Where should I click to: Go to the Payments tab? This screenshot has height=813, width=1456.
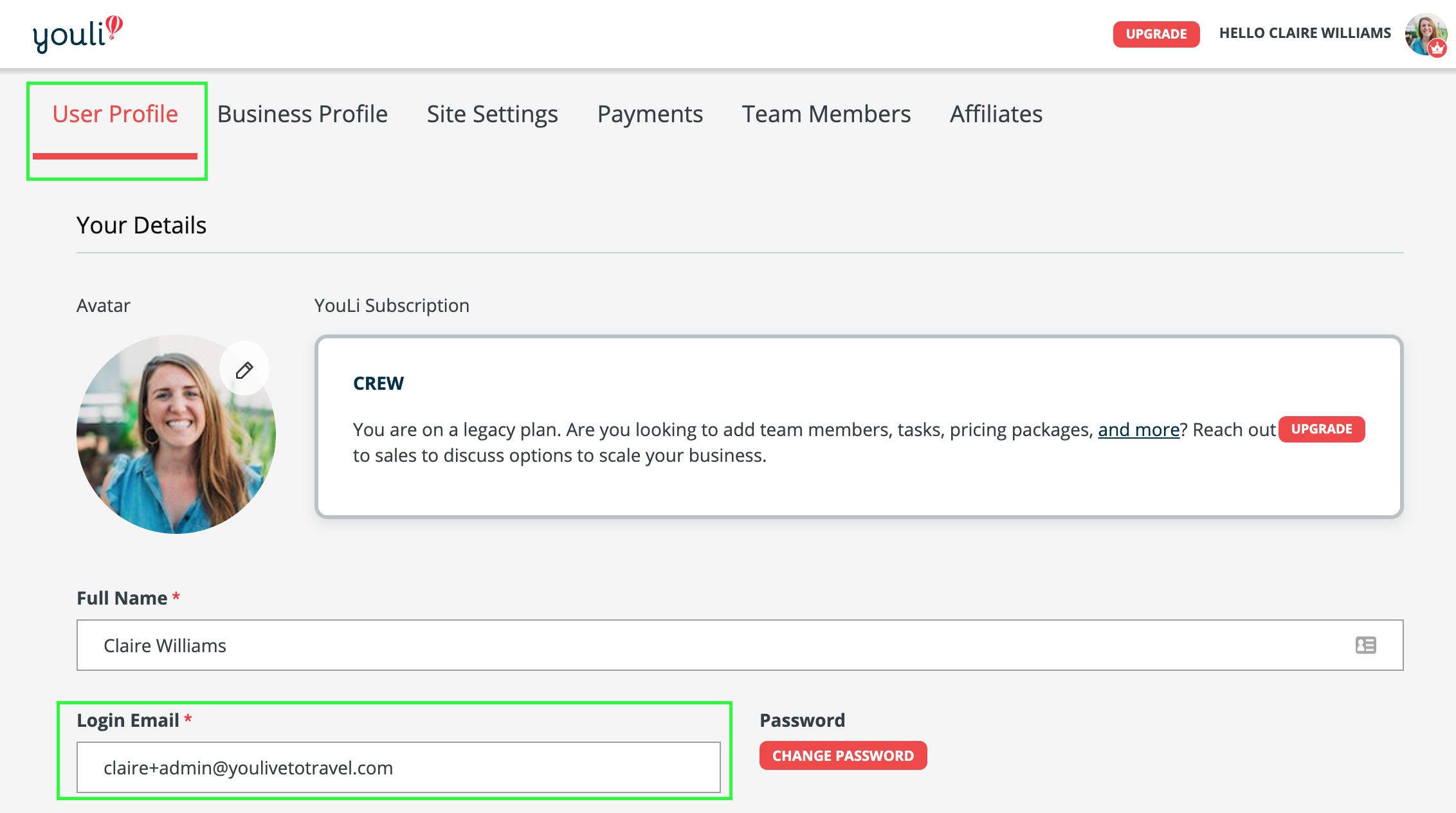click(x=650, y=114)
